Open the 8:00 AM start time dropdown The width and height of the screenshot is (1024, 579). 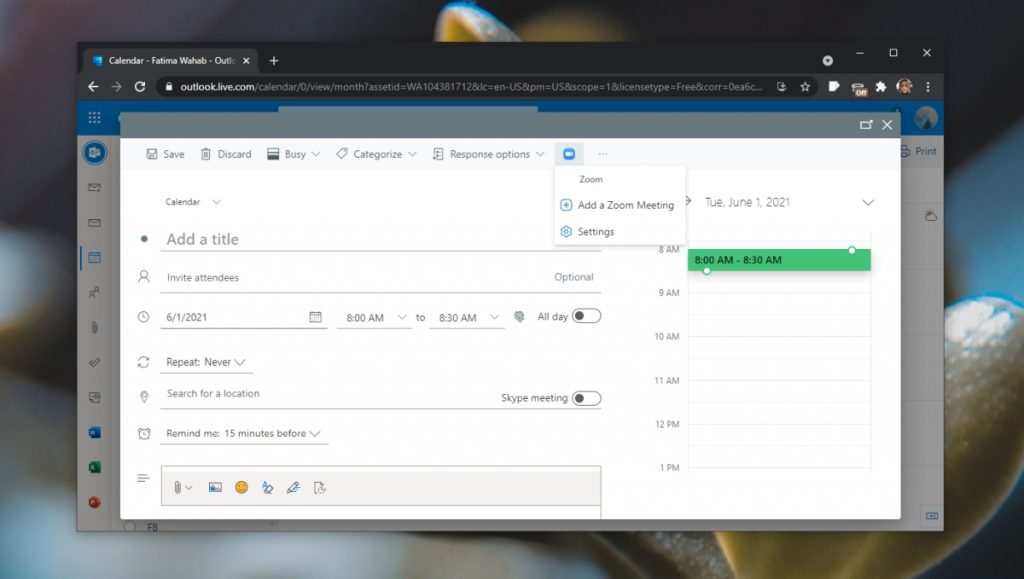click(x=374, y=318)
